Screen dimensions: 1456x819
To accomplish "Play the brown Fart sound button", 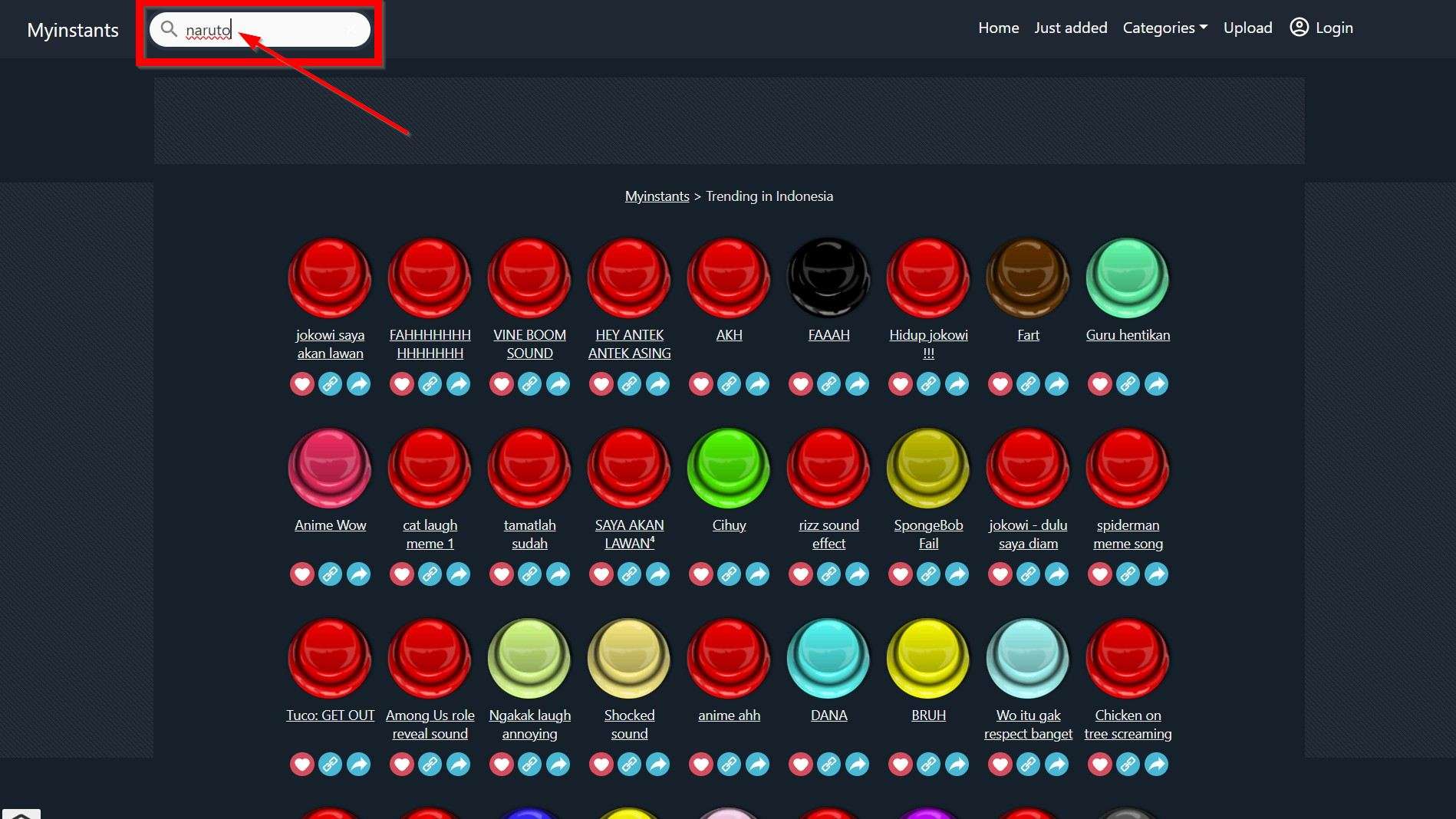I will (1028, 278).
